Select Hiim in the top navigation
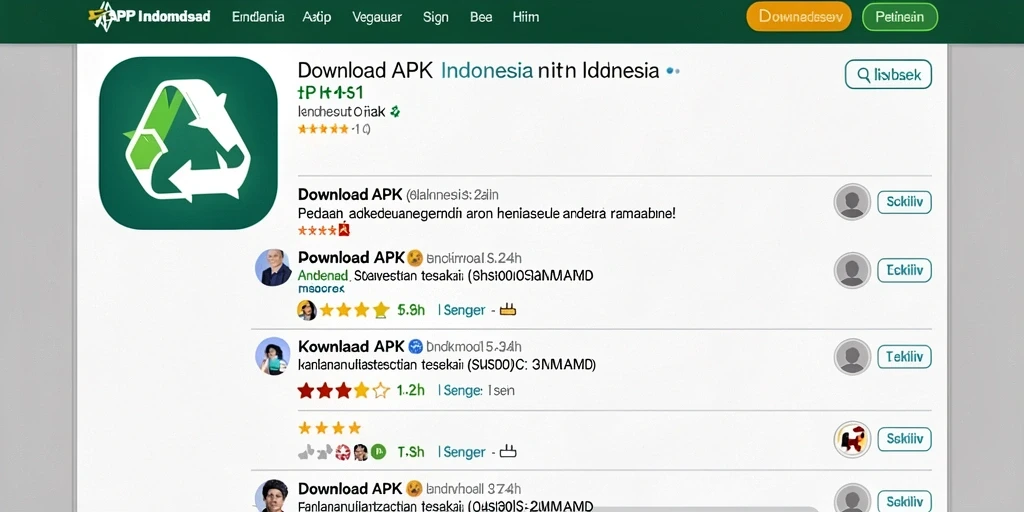Image resolution: width=1024 pixels, height=512 pixels. [x=526, y=17]
